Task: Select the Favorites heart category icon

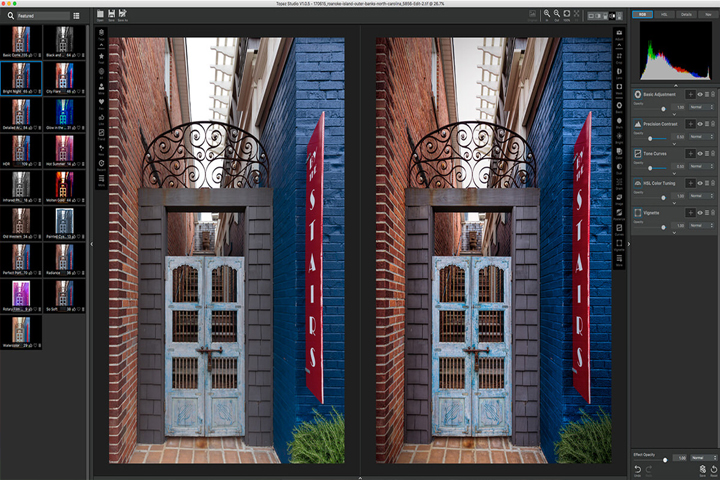Action: [x=101, y=102]
